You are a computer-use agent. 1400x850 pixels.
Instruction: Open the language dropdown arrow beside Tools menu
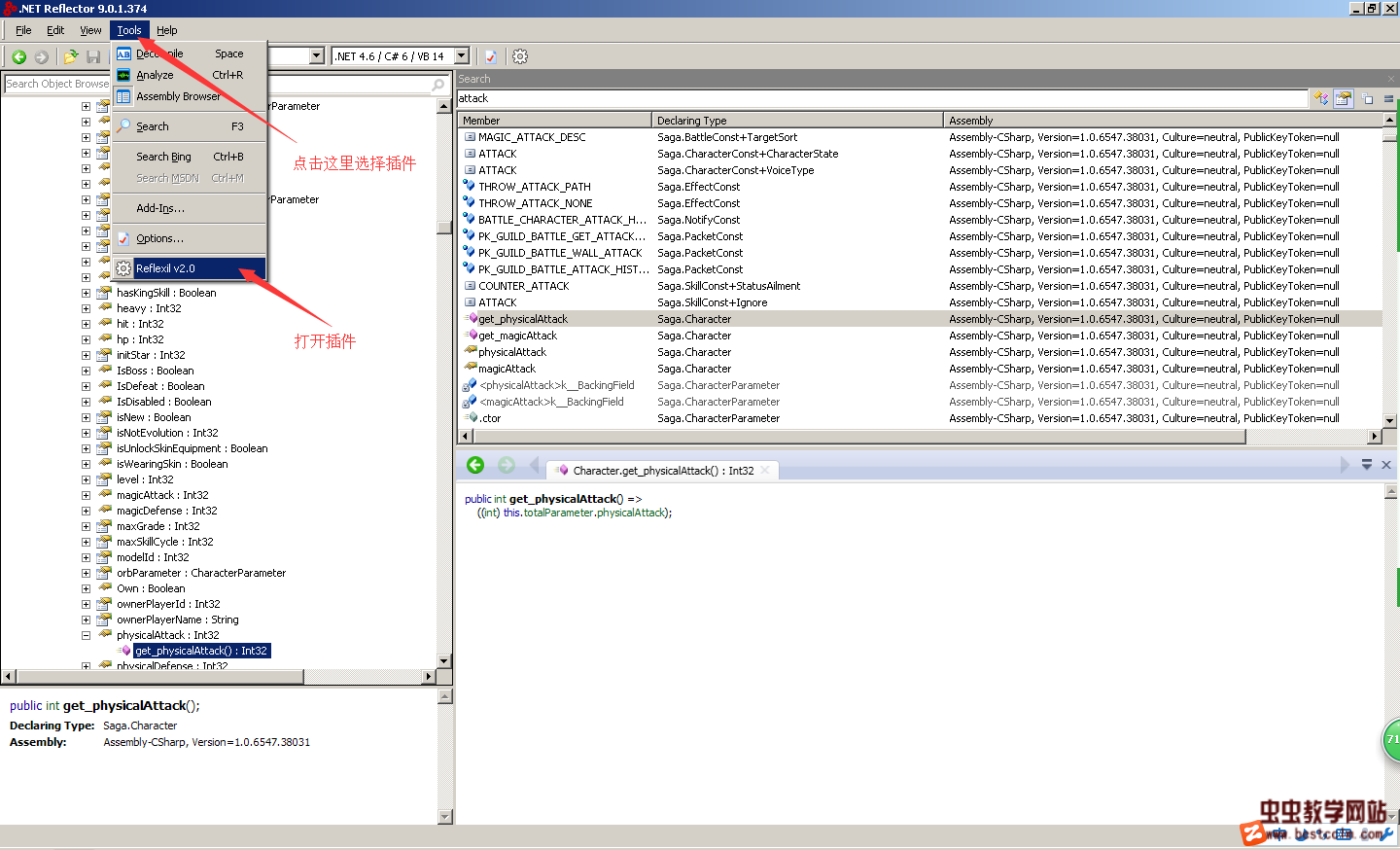317,56
